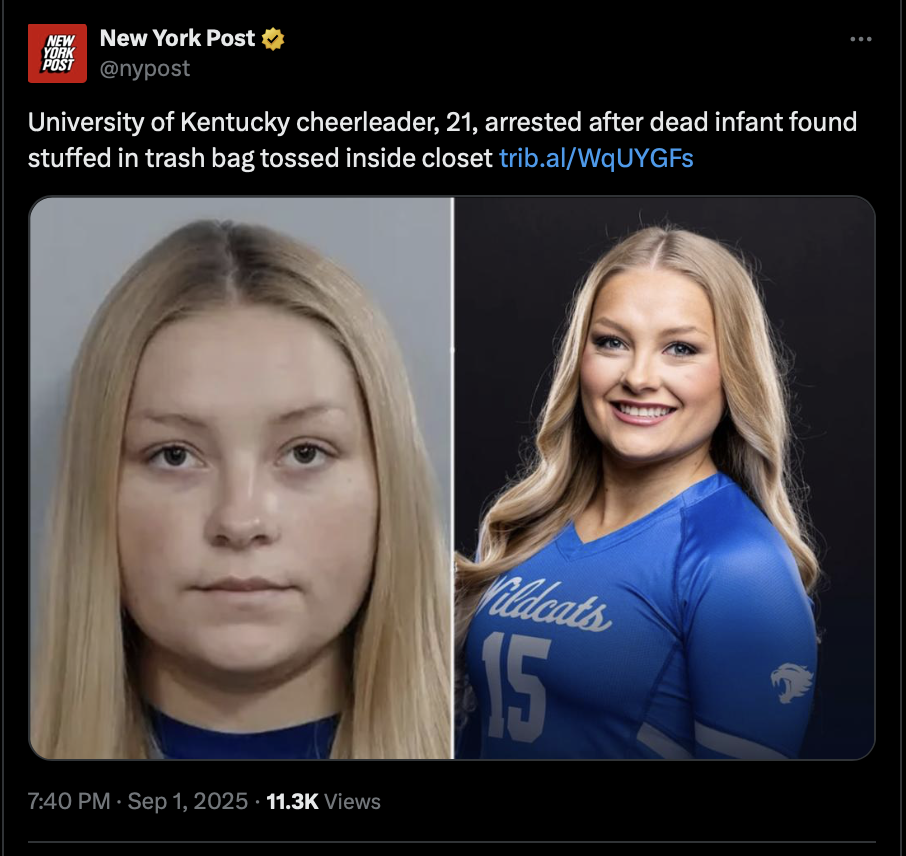Open the @nypost handle link

(144, 69)
